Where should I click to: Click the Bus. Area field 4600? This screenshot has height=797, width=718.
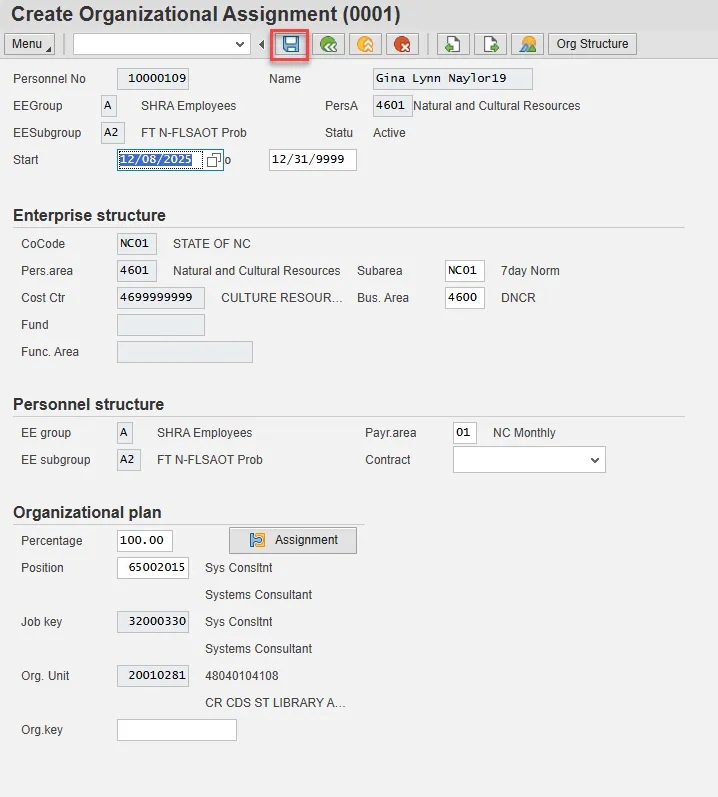tap(464, 298)
